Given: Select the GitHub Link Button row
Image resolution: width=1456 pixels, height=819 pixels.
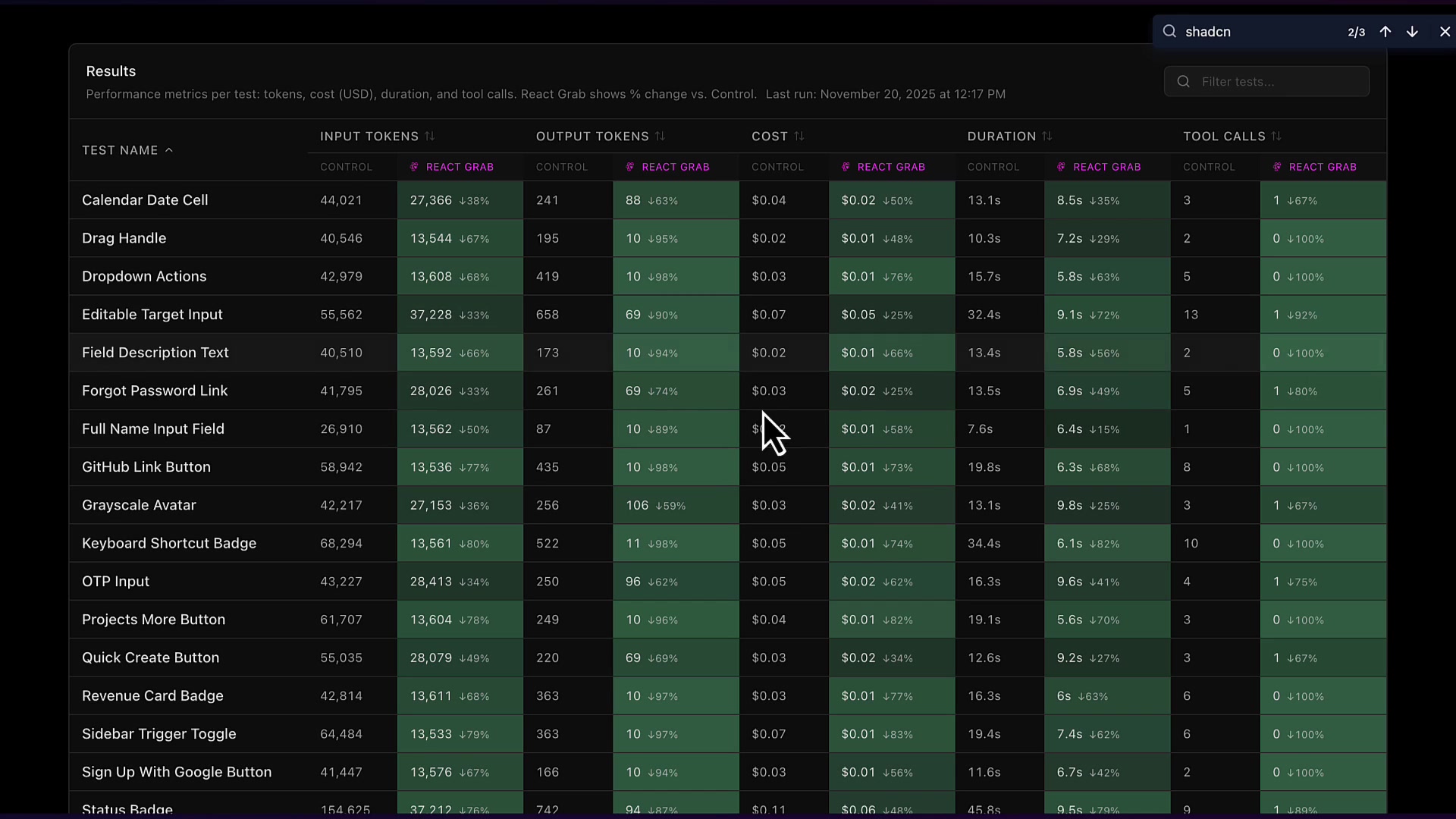Looking at the screenshot, I should (146, 467).
